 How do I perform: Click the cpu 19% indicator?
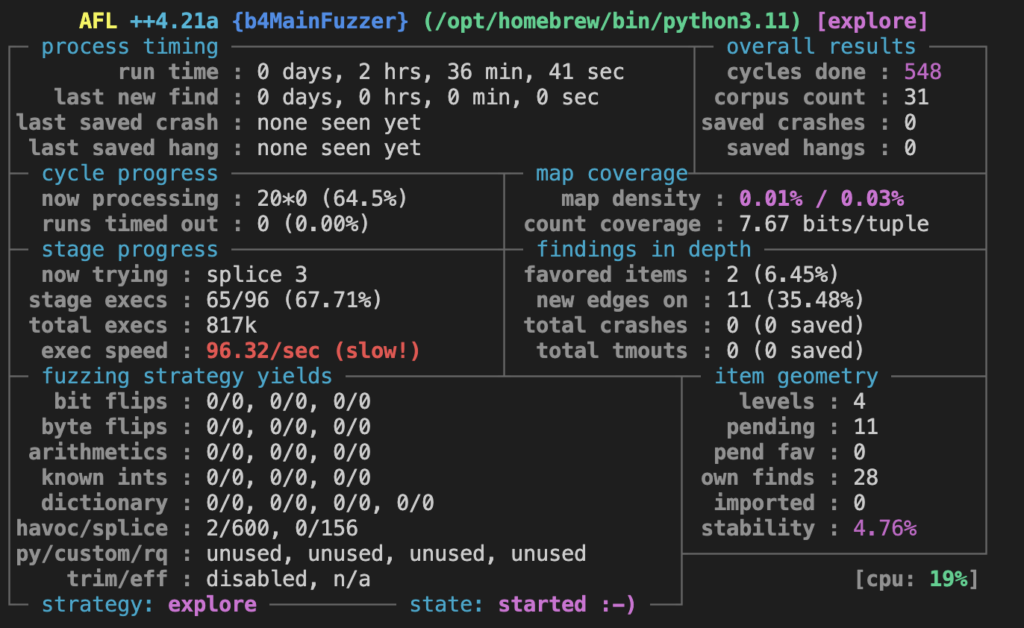pyautogui.click(x=916, y=579)
